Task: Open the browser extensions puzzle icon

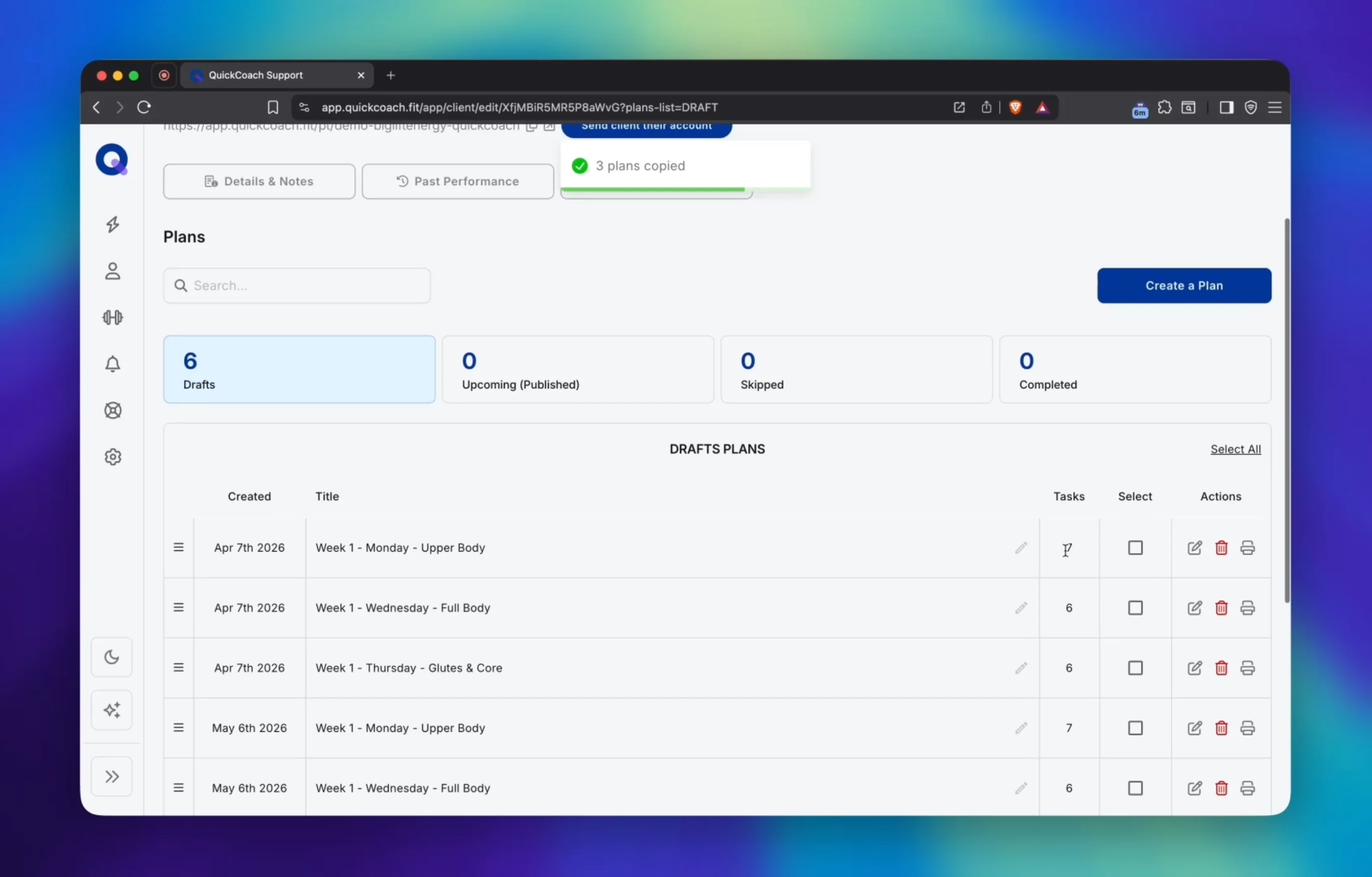Action: 1164,107
